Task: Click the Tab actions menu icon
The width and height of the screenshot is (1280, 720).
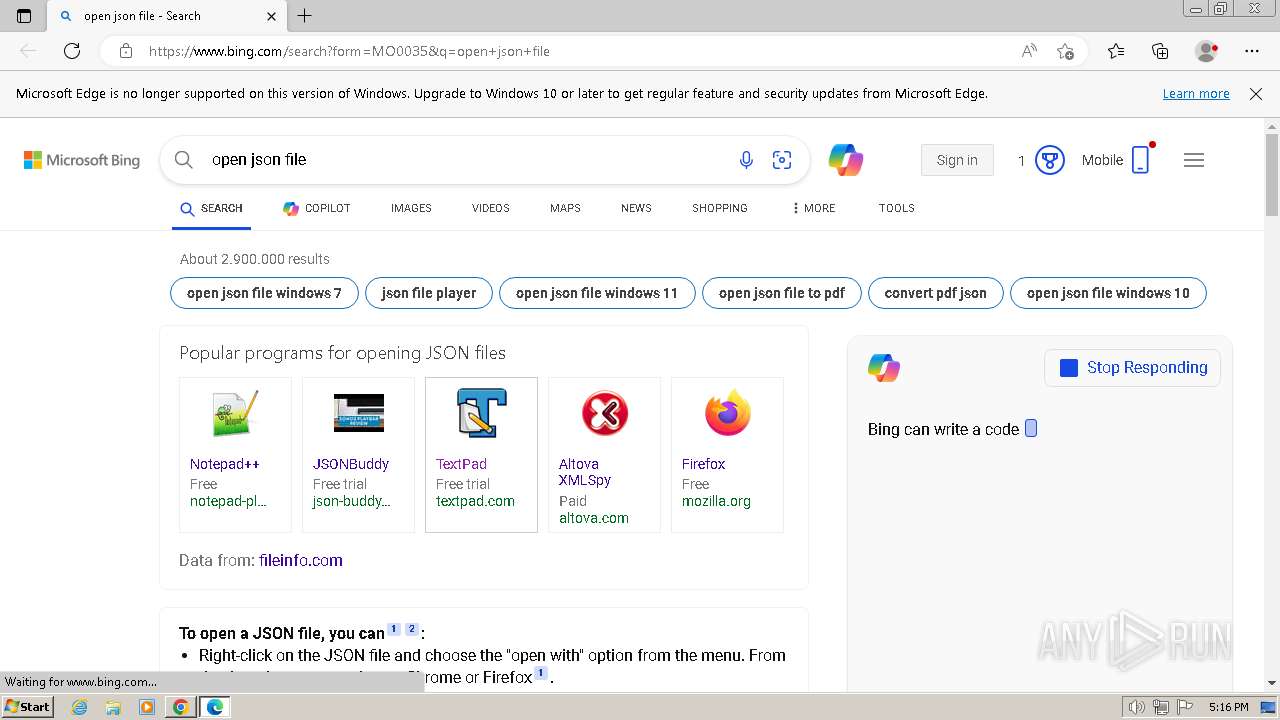Action: click(x=24, y=16)
